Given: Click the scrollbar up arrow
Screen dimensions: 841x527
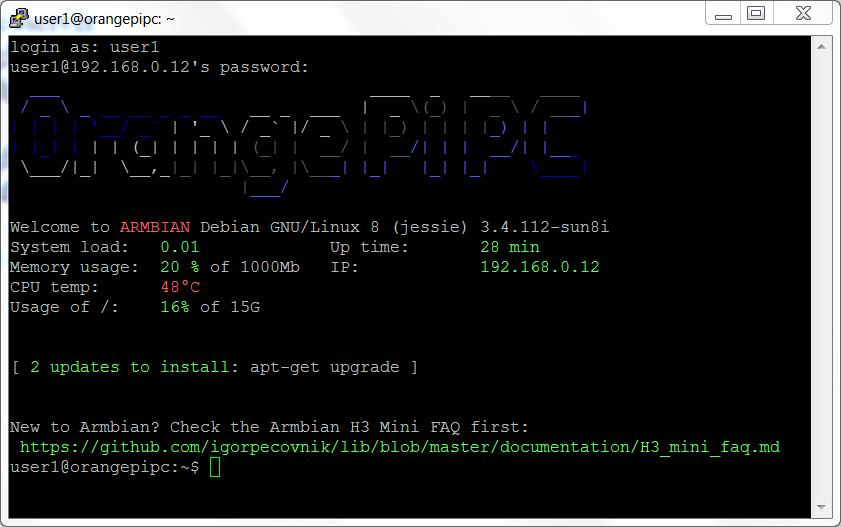Looking at the screenshot, I should [x=822, y=47].
